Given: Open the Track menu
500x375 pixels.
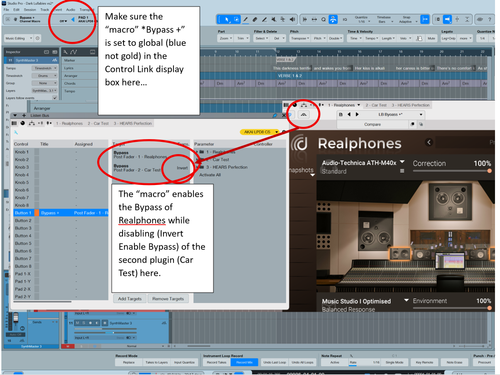Looking at the screenshot, I should [45, 10].
